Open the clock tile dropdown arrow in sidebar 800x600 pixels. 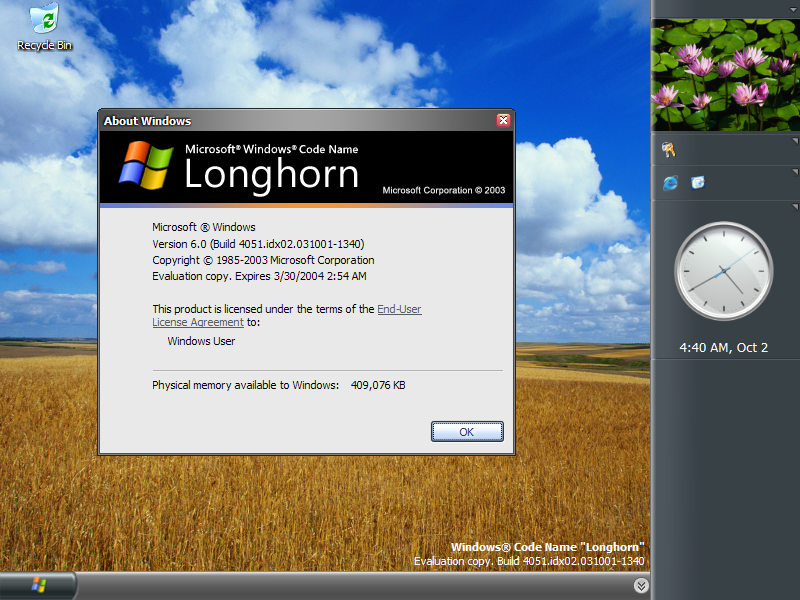tap(795, 207)
